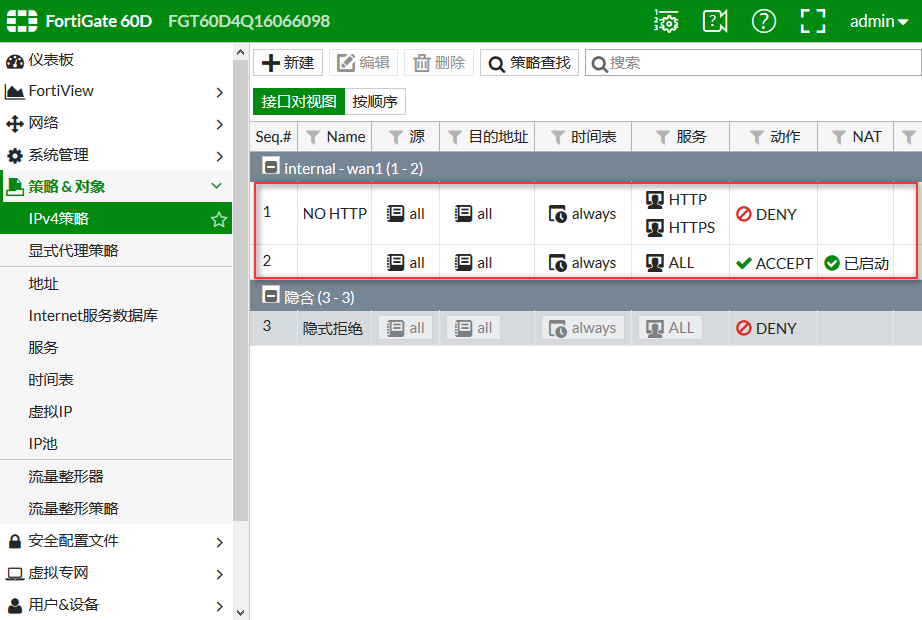Click the 已启动 NAT status in policy 2
The height and width of the screenshot is (620, 922).
[856, 264]
